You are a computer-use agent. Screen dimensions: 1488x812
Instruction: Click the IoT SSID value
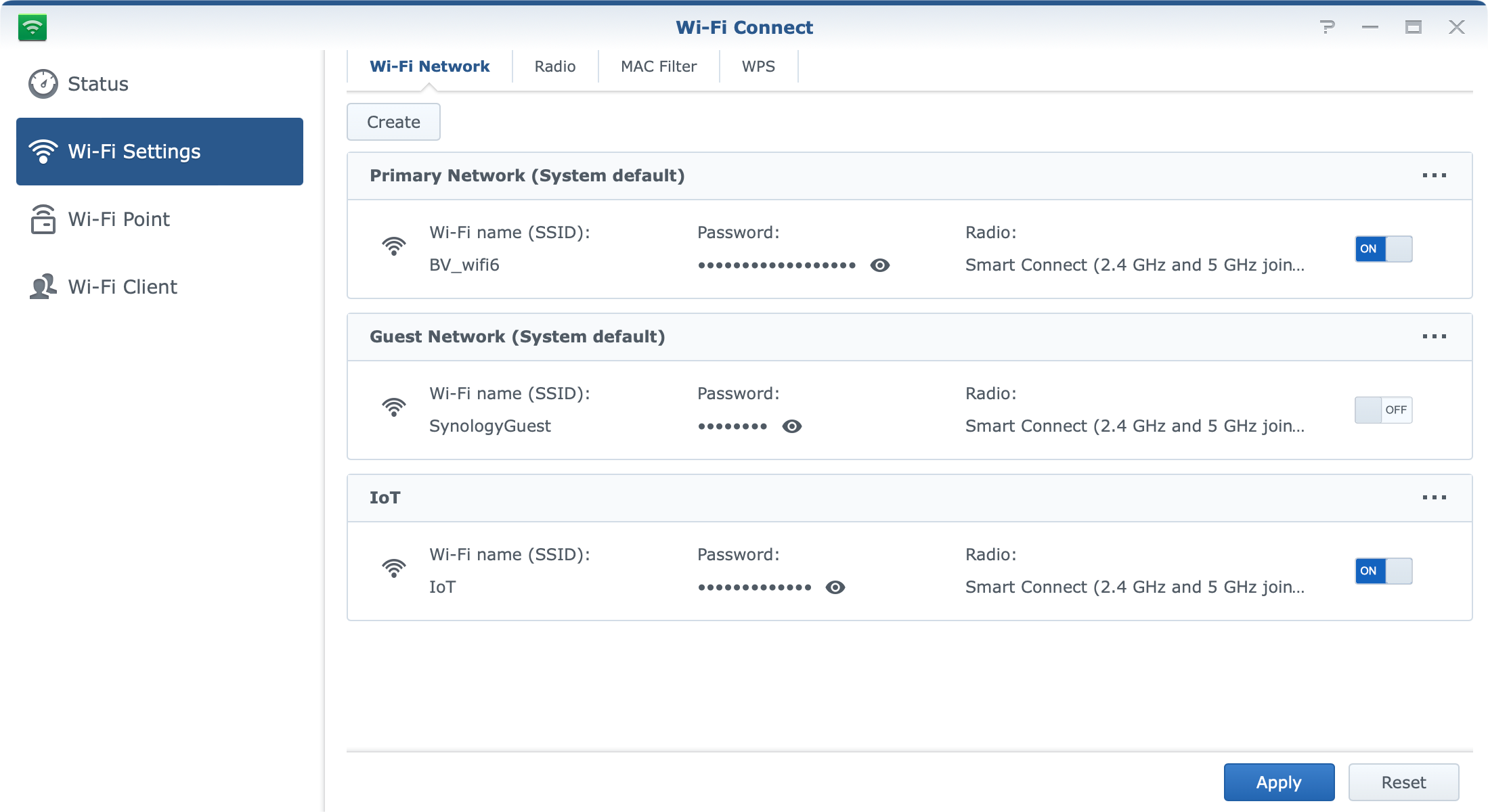pos(443,587)
